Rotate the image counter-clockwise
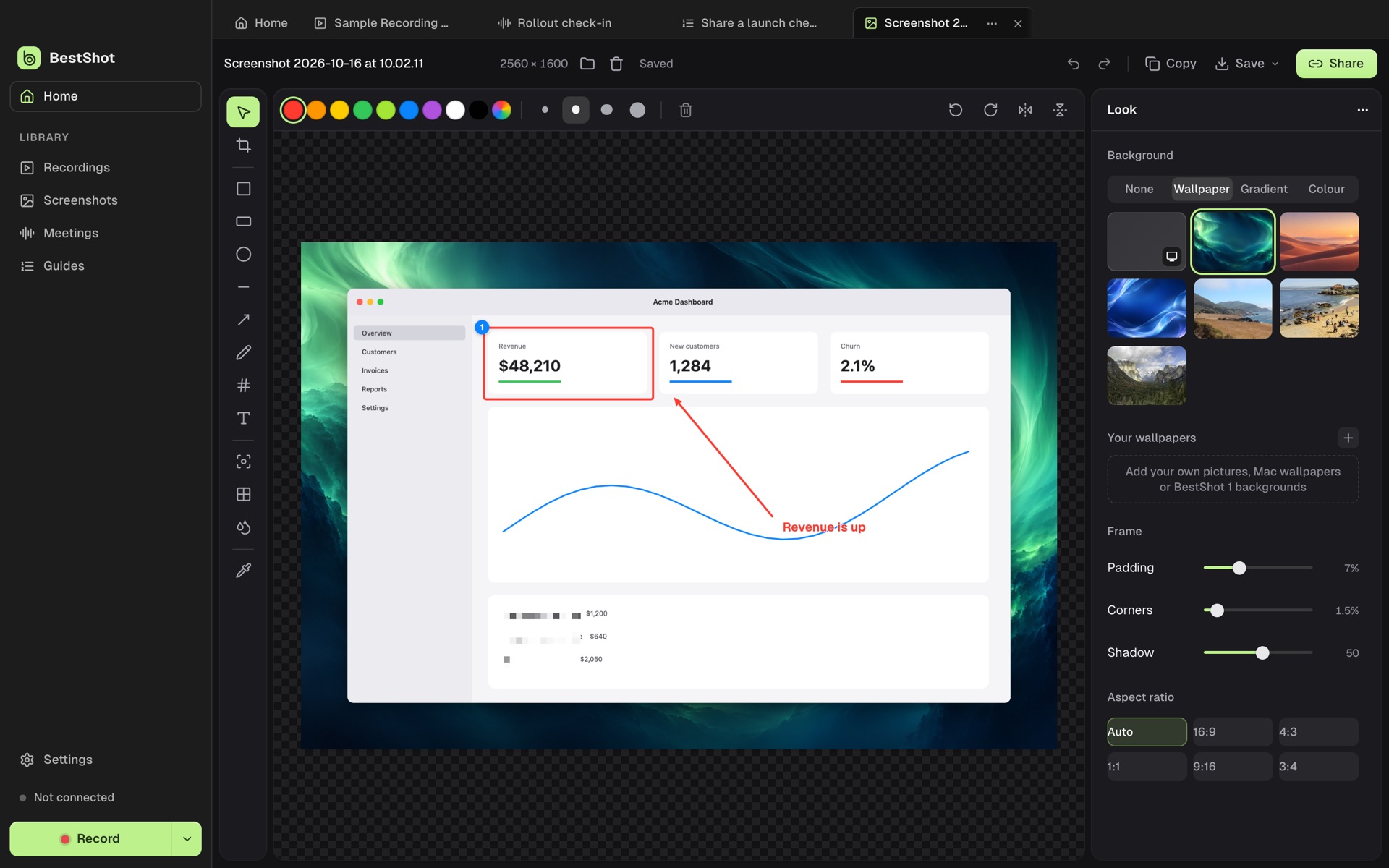Screen dimensions: 1389x868 click(955, 110)
